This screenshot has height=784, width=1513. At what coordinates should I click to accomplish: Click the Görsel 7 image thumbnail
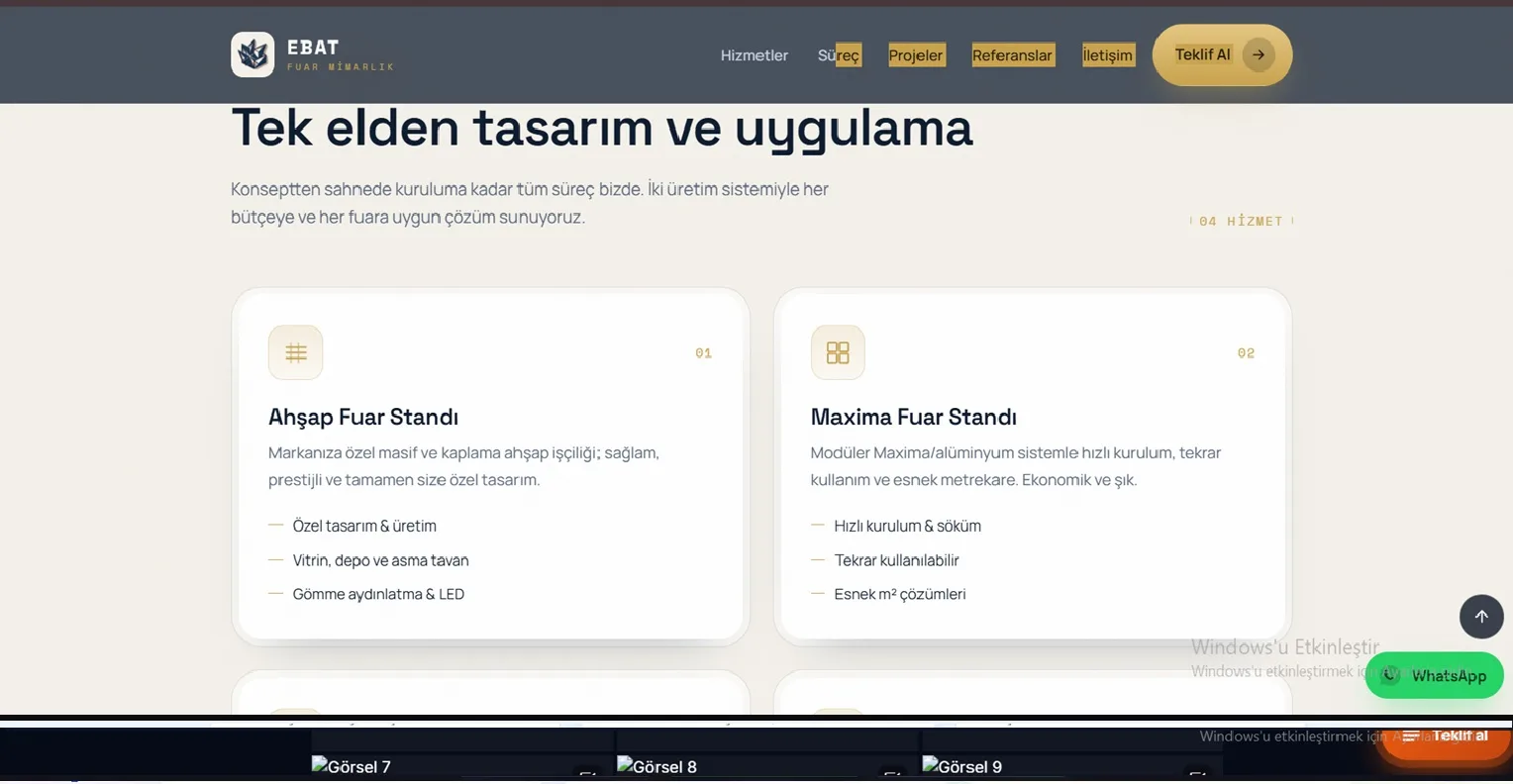pyautogui.click(x=461, y=766)
